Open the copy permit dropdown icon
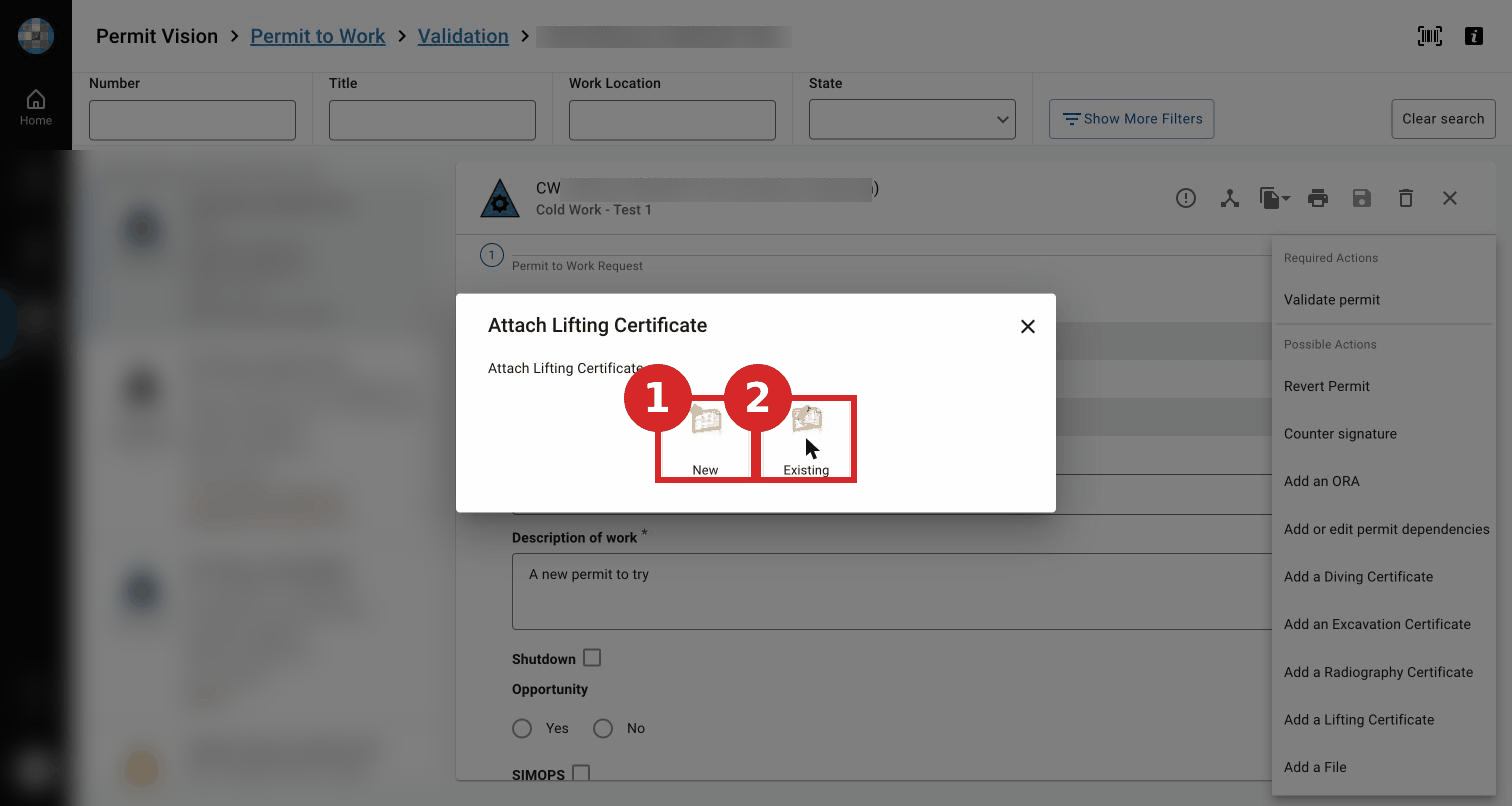Image resolution: width=1512 pixels, height=806 pixels. [x=1274, y=198]
